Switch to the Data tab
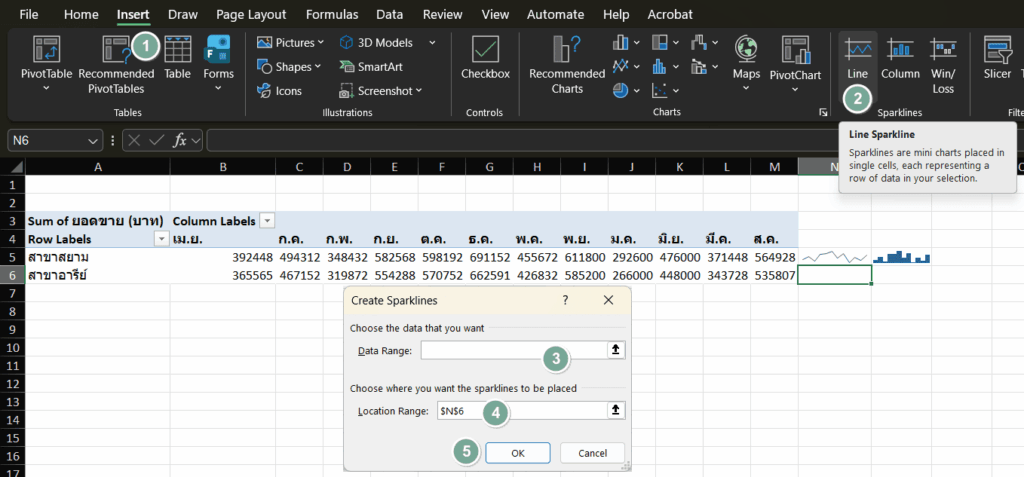Viewport: 1024px width, 477px height. pos(389,14)
